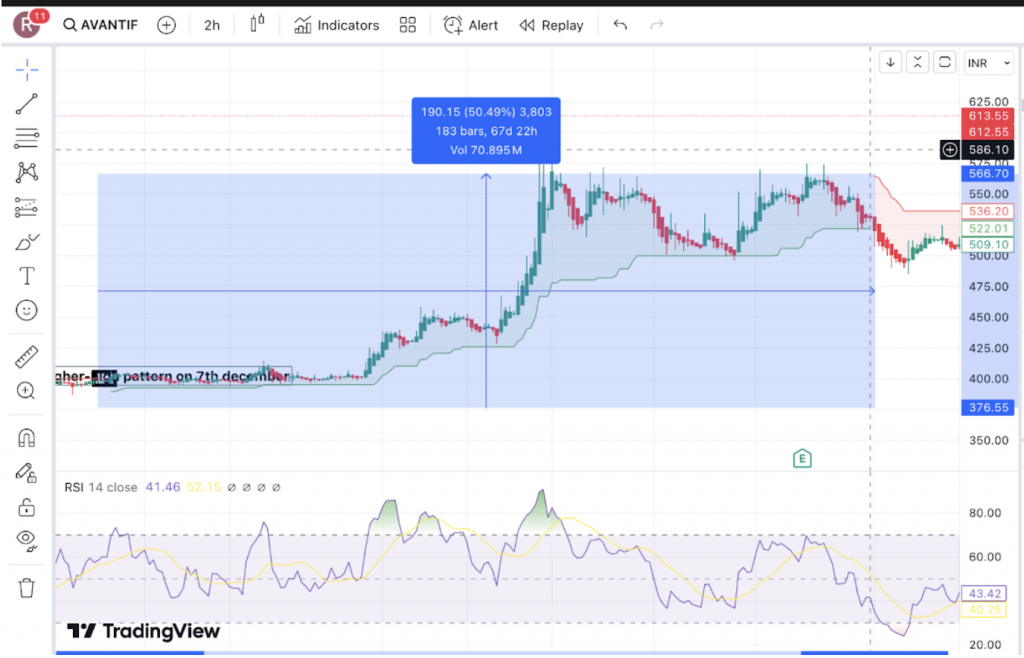Open the INR currency dropdown

pyautogui.click(x=988, y=62)
